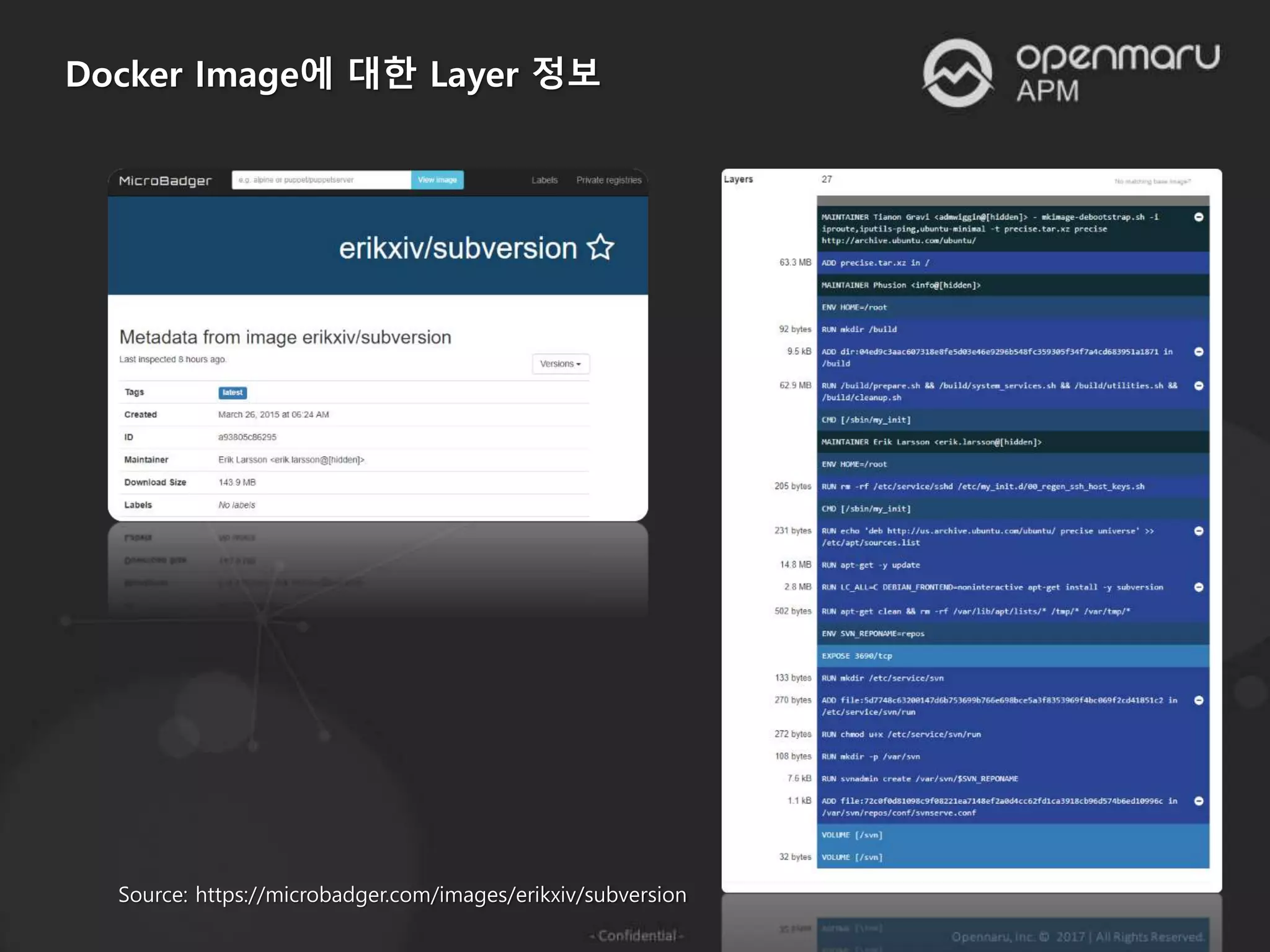The width and height of the screenshot is (1270, 952).
Task: Click the Download Size value 143.9 MB
Action: [237, 482]
